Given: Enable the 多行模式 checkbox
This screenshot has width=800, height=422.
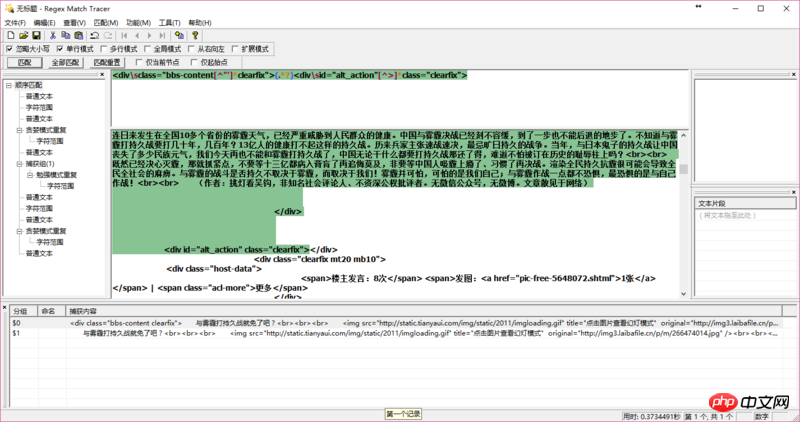Looking at the screenshot, I should (x=104, y=49).
